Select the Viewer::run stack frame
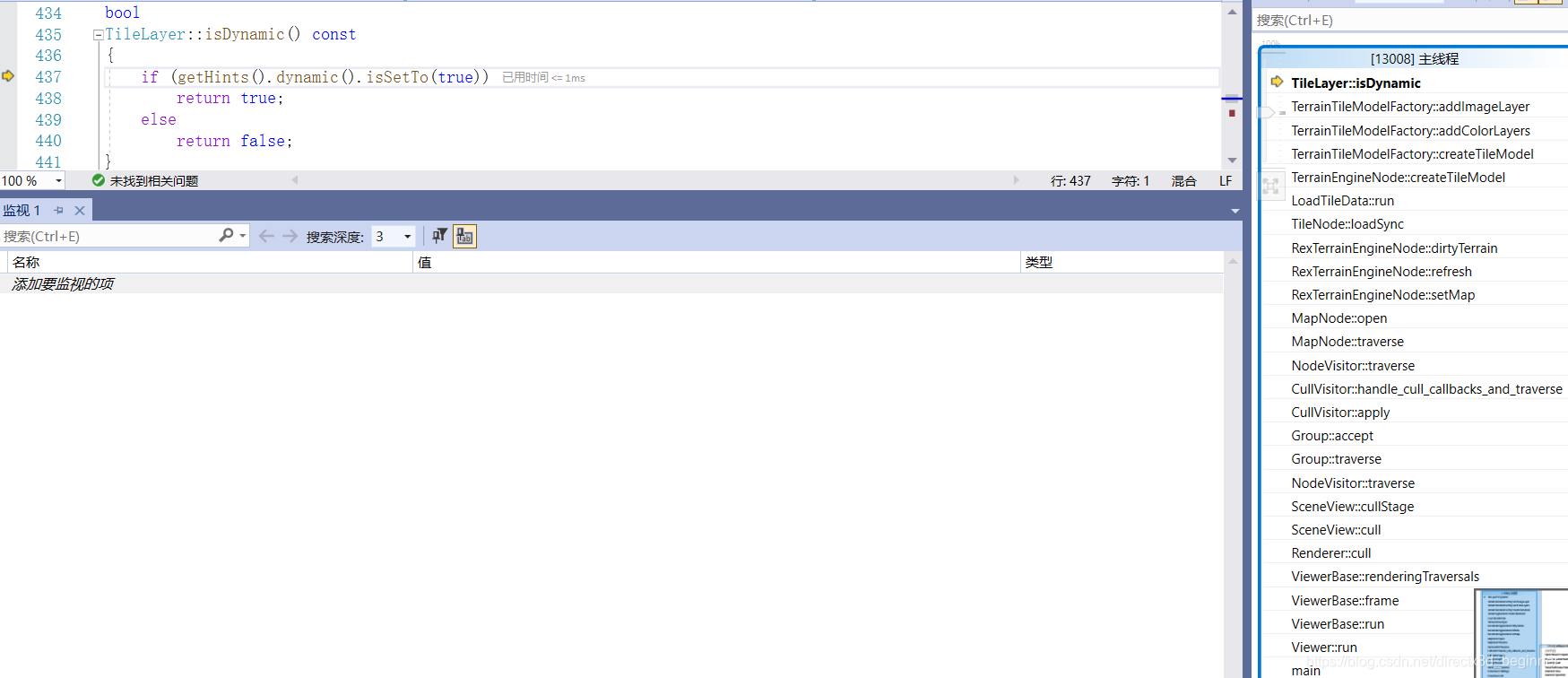The width and height of the screenshot is (1568, 678). [1324, 648]
